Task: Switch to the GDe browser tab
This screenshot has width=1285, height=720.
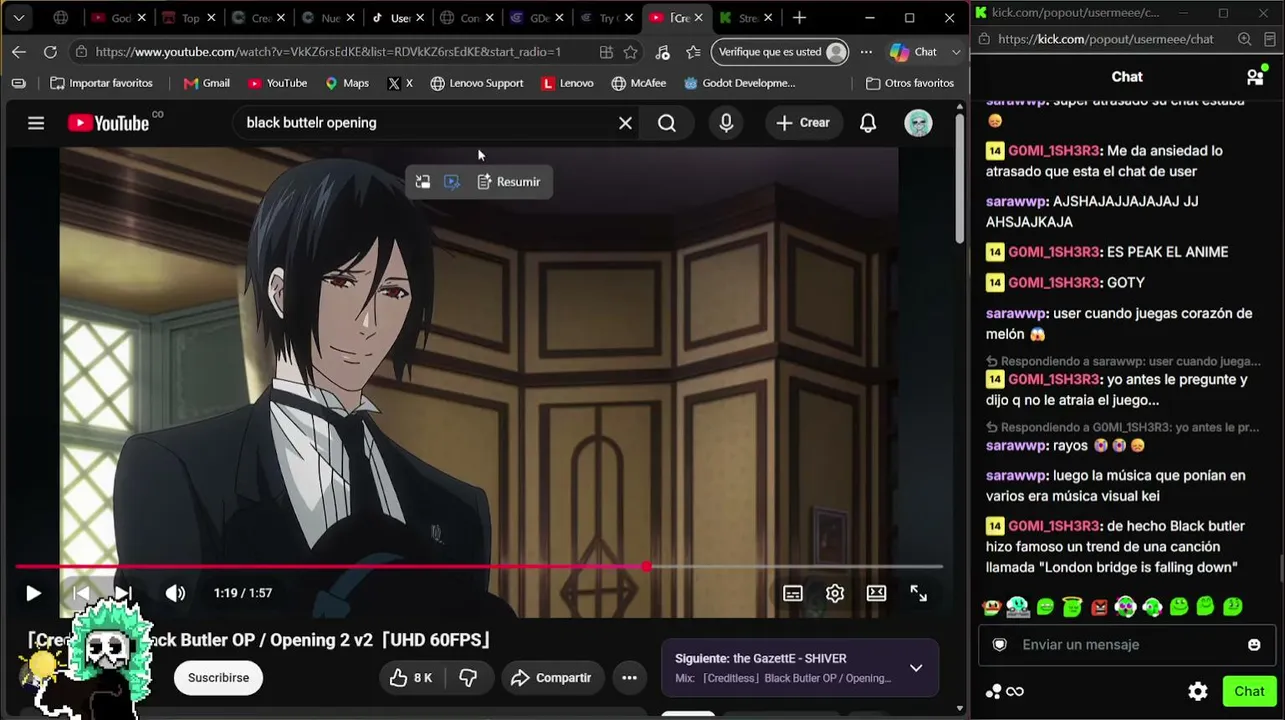Action: click(538, 18)
